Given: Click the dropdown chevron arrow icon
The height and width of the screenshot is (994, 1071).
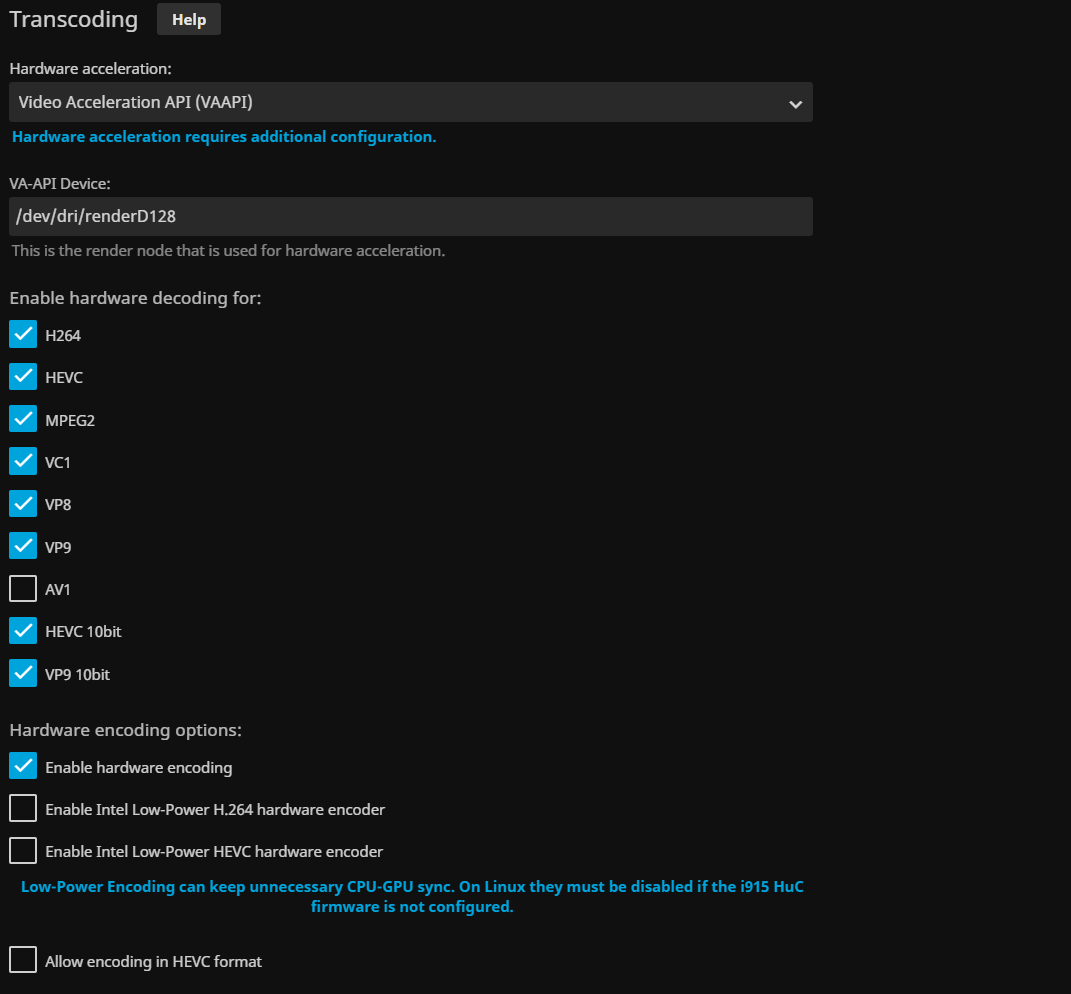Looking at the screenshot, I should click(x=795, y=103).
